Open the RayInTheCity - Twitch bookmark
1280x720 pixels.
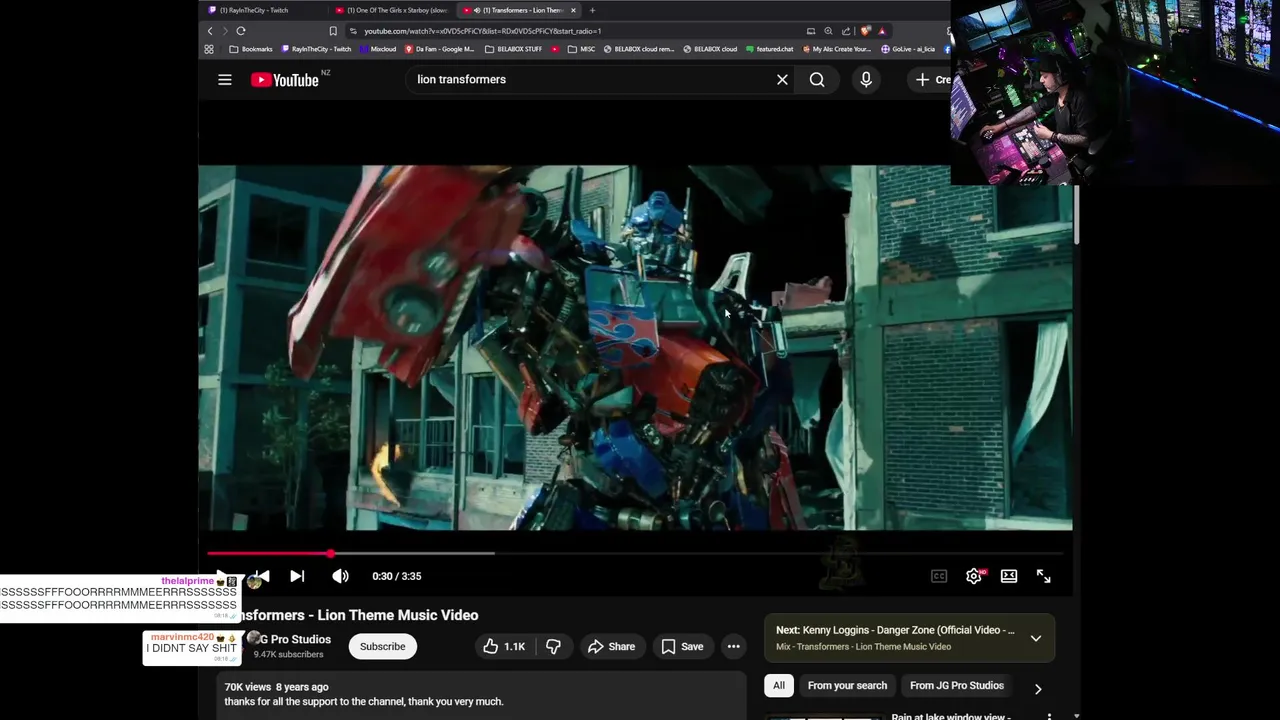pos(316,49)
